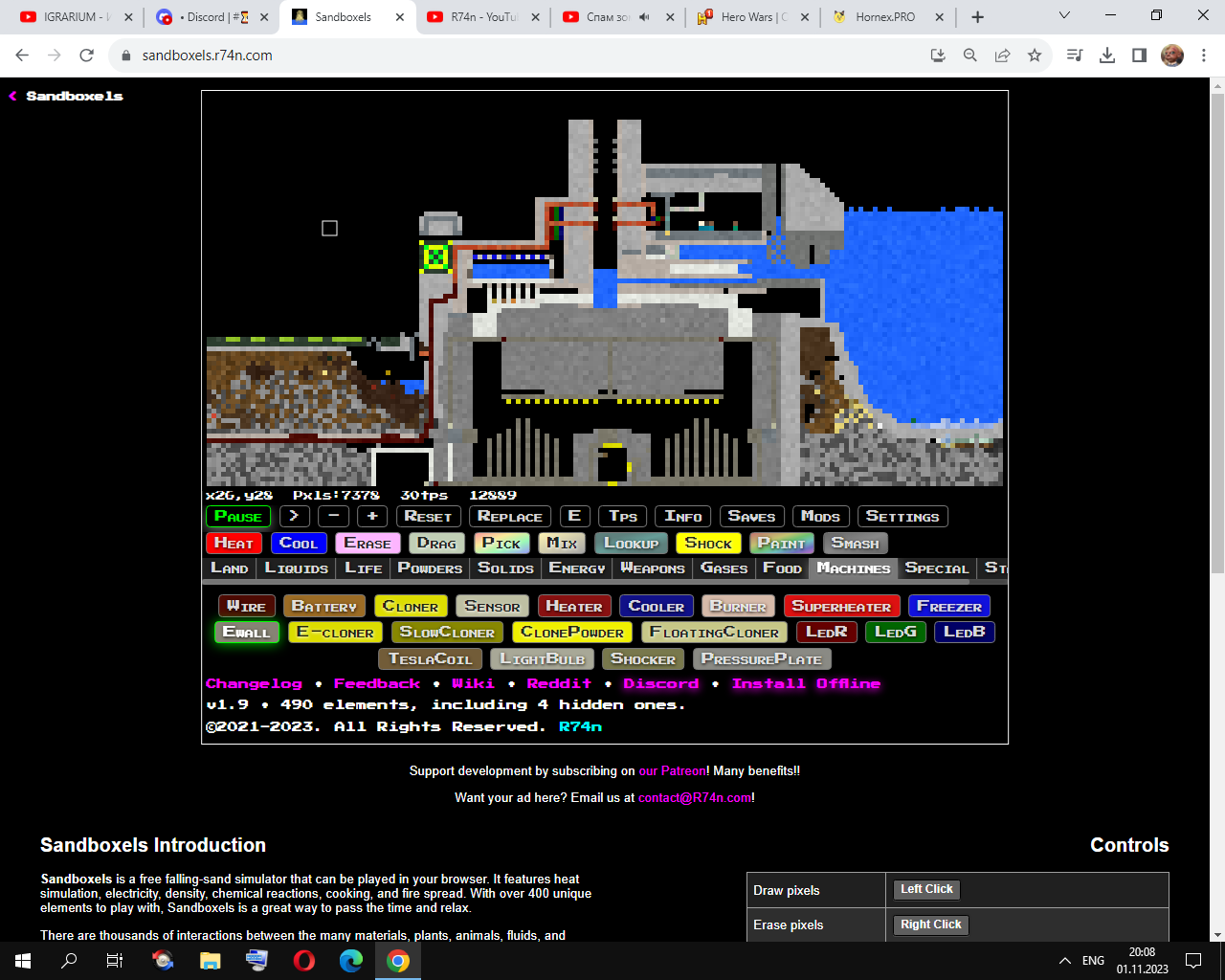
Task: Switch to the Land category
Action: (x=230, y=568)
